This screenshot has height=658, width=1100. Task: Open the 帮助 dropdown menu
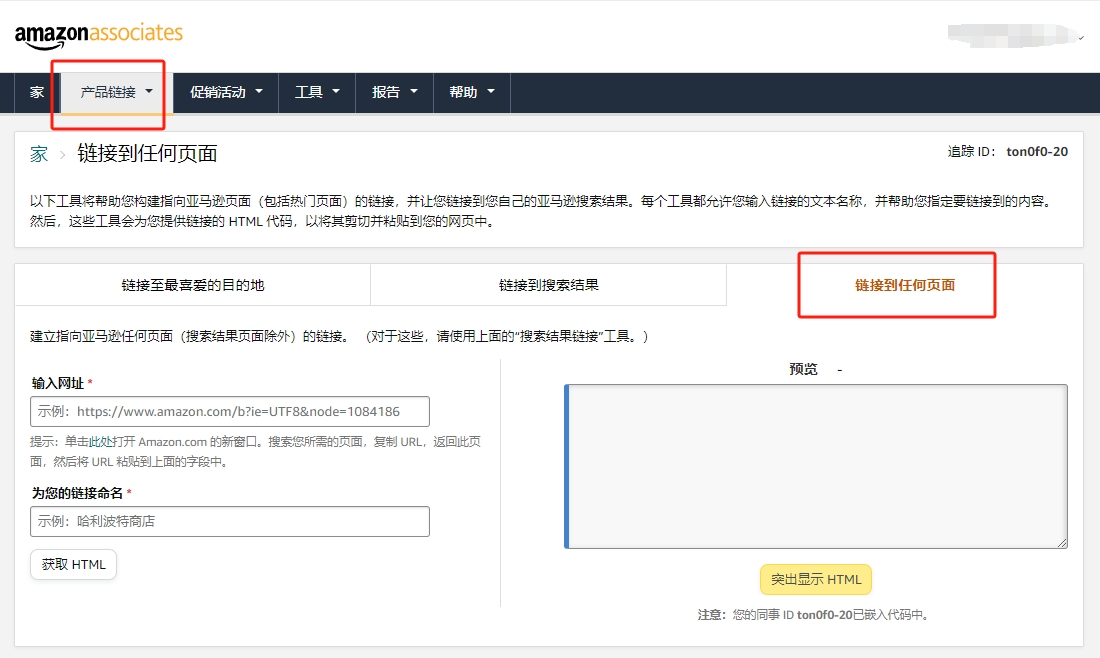(471, 92)
